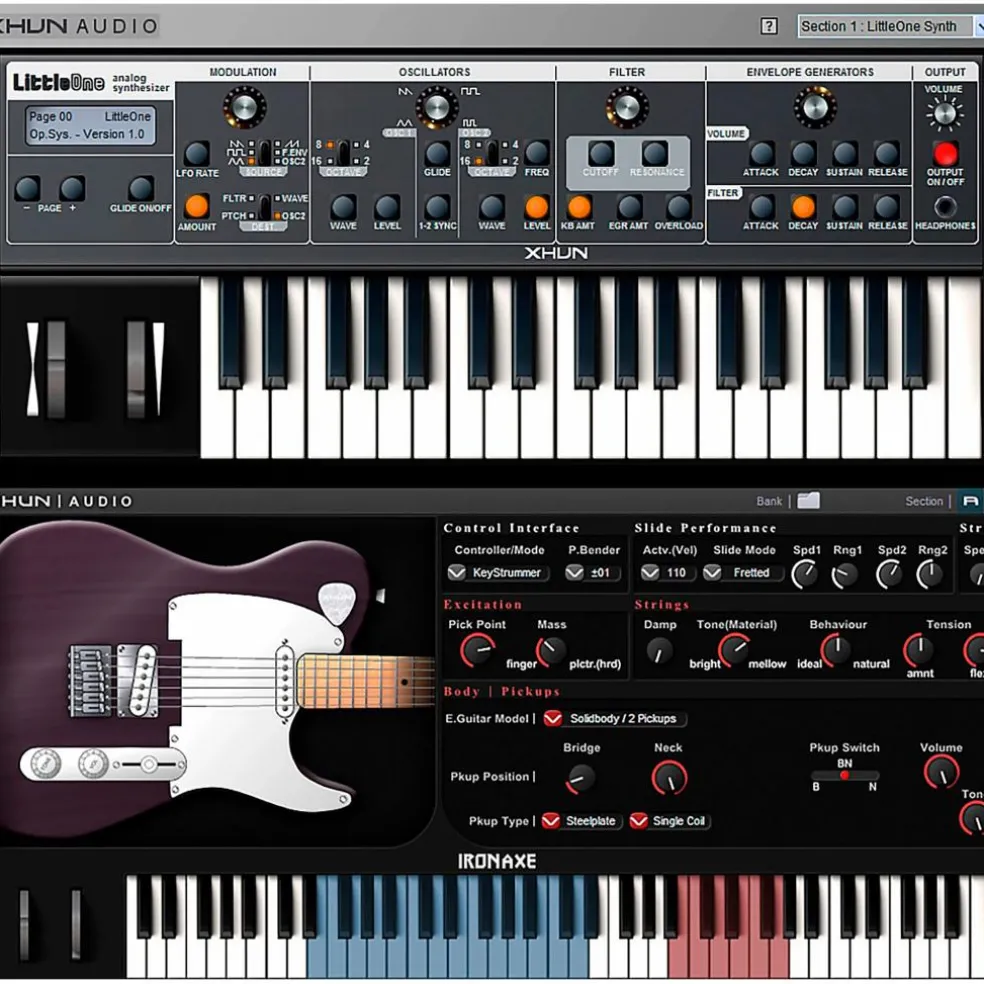
Task: Open the Actv.(Vel) 110 dropdown
Action: (668, 572)
